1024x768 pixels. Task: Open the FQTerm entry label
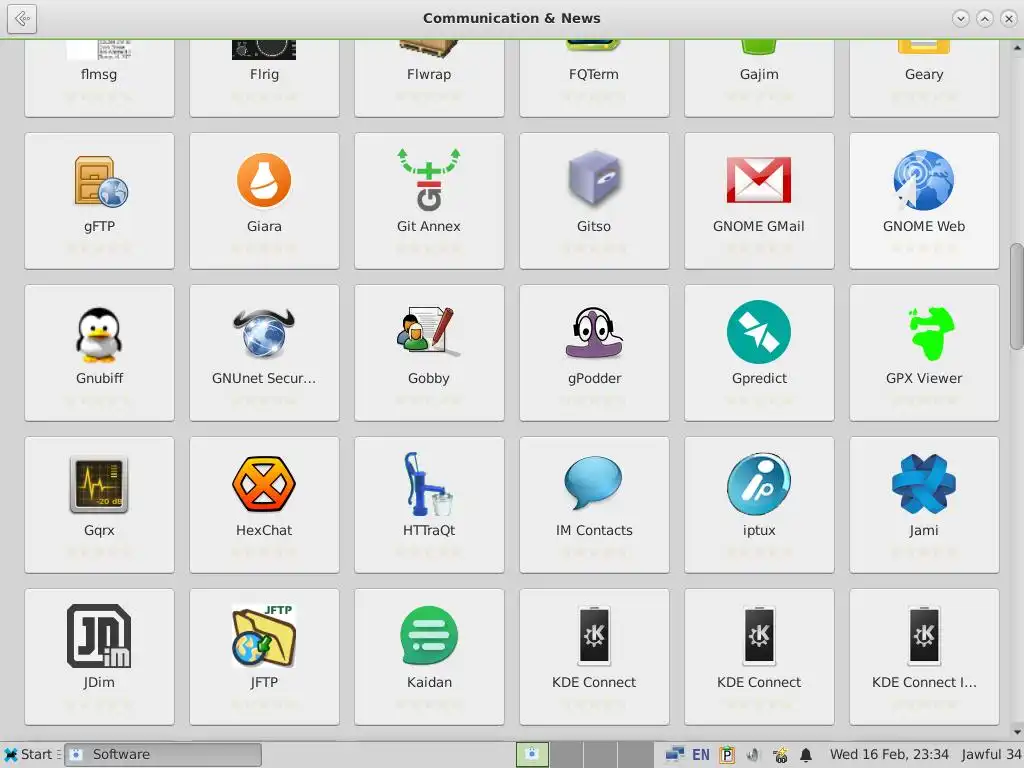pyautogui.click(x=594, y=74)
